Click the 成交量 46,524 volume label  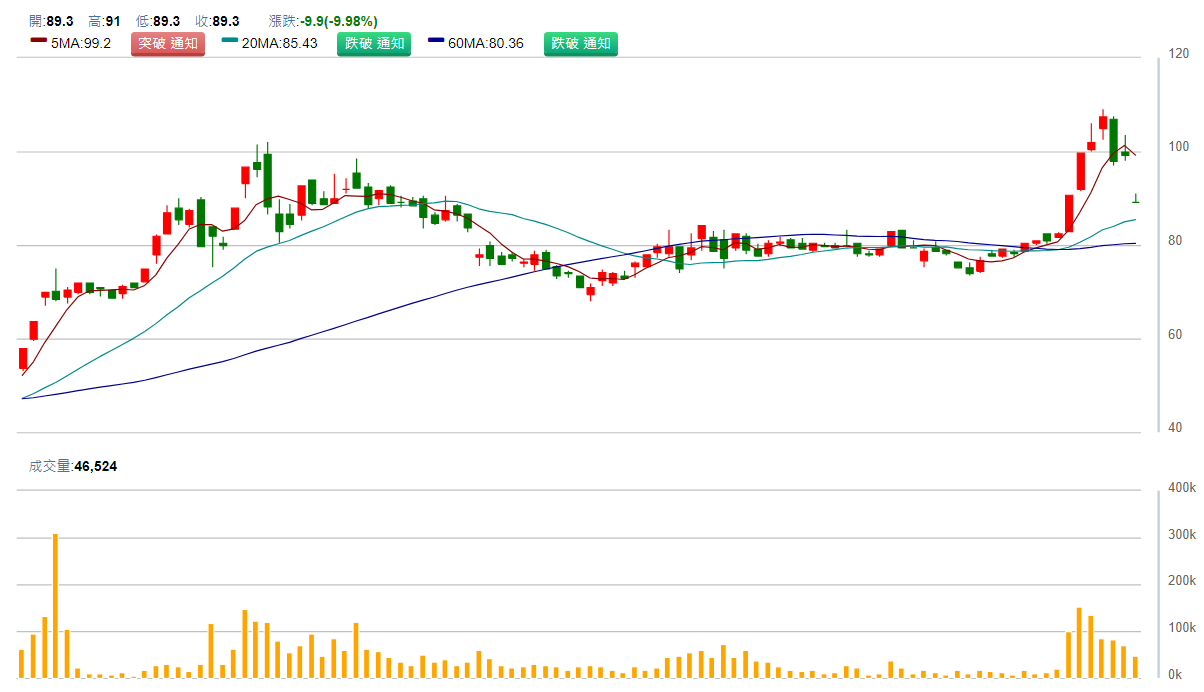click(73, 466)
